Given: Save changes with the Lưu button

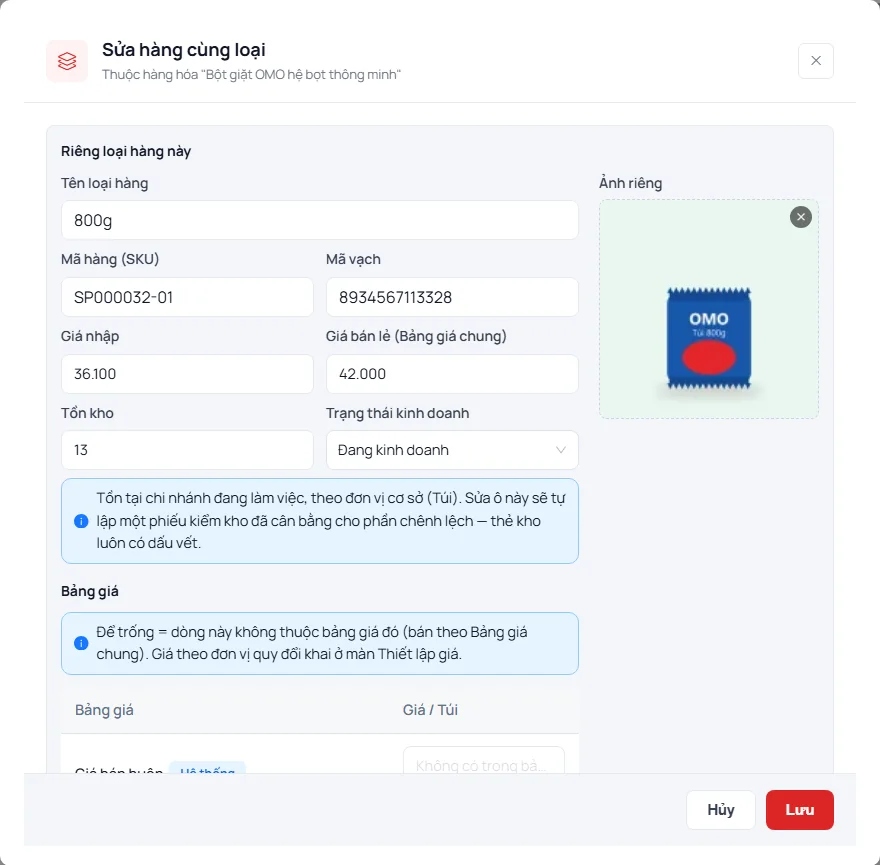Looking at the screenshot, I should (x=799, y=809).
